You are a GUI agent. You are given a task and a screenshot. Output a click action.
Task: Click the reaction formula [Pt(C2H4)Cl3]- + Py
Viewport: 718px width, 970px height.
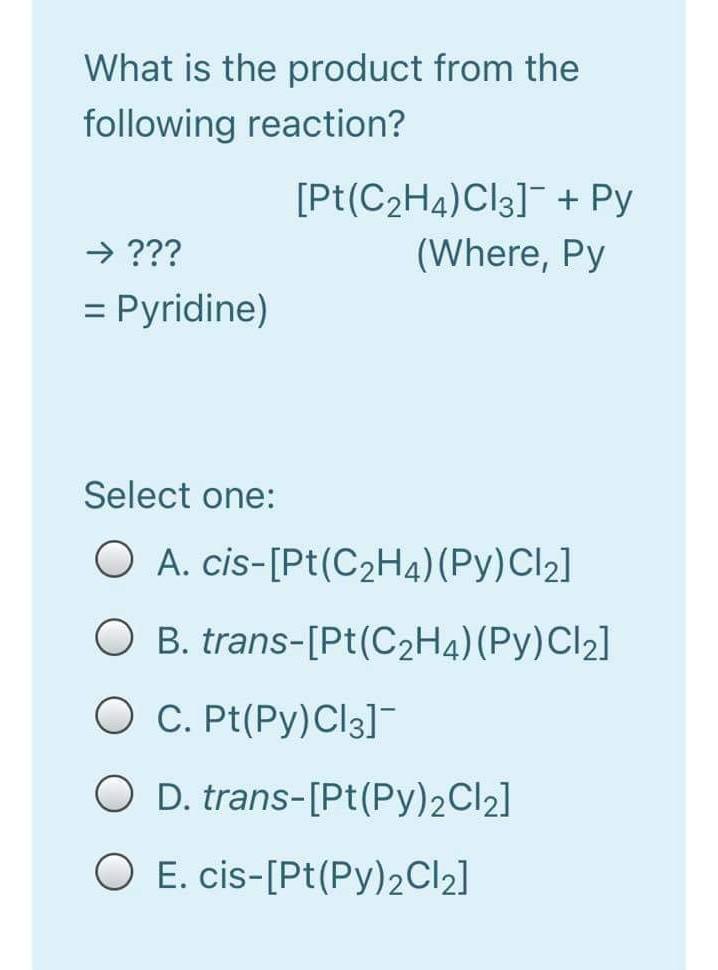click(x=462, y=198)
